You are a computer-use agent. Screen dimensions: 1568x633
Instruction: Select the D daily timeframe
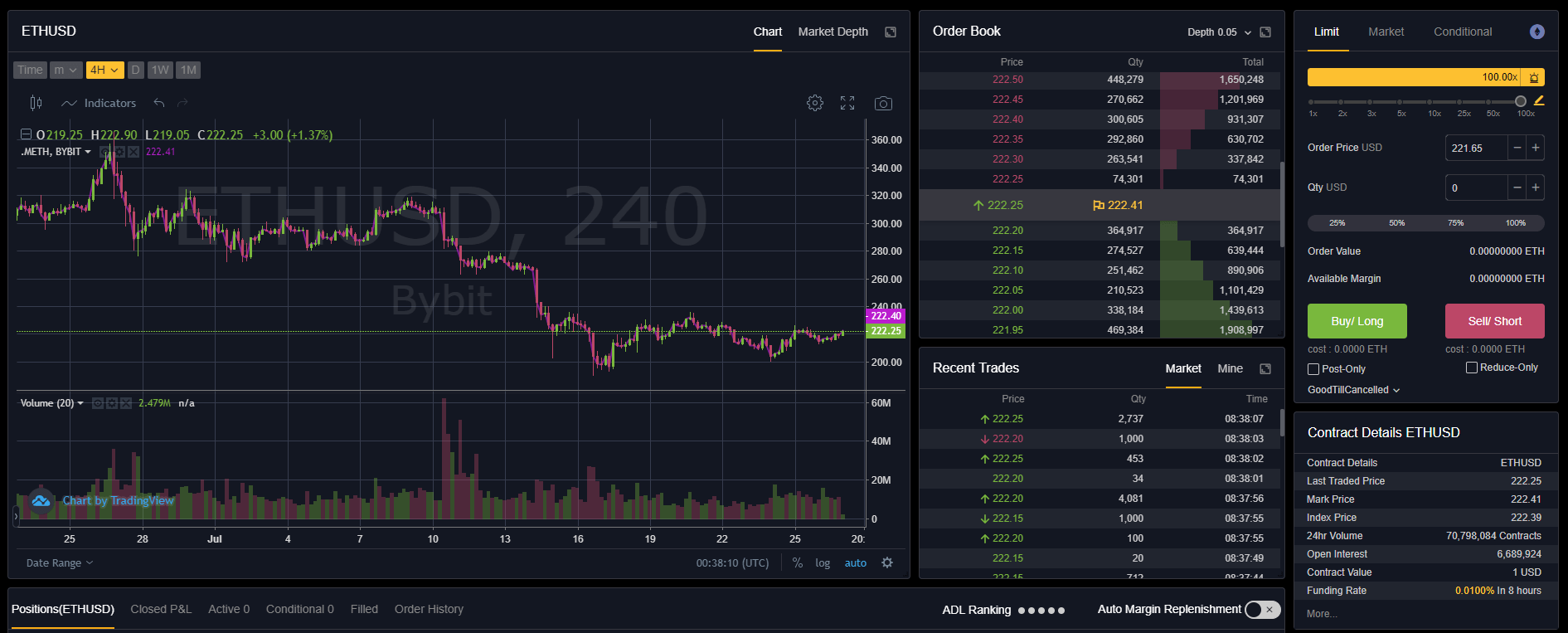click(135, 70)
